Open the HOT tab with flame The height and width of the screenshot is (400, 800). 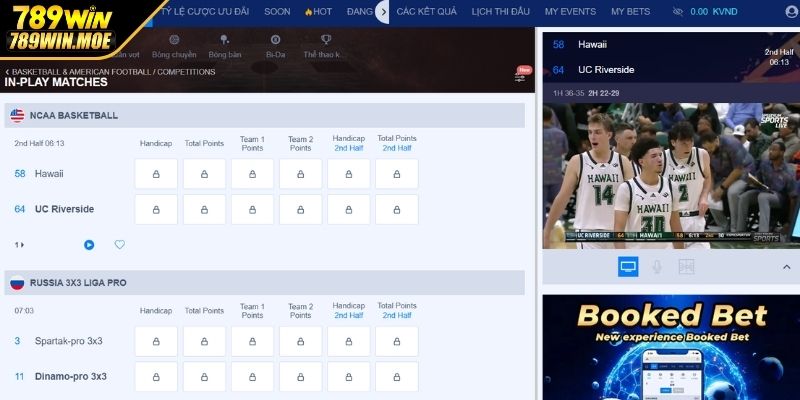point(318,11)
